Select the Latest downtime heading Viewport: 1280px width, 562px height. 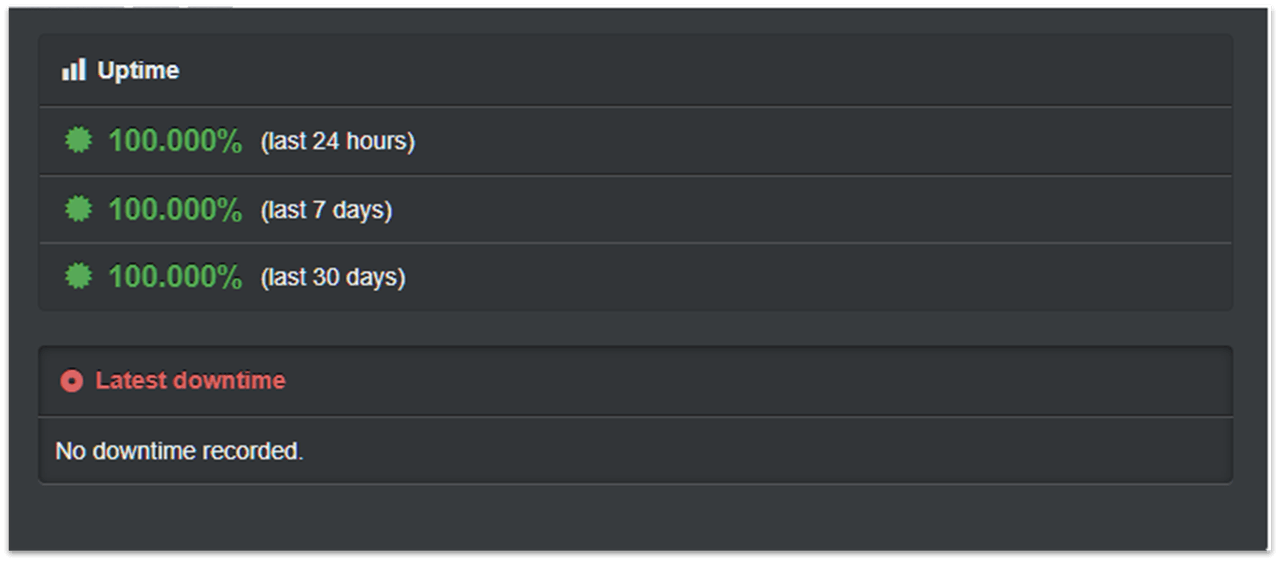click(190, 380)
